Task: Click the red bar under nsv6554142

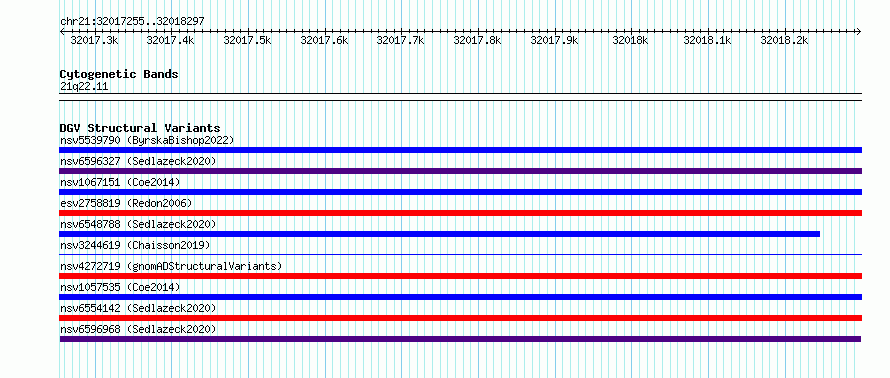Action: click(460, 318)
